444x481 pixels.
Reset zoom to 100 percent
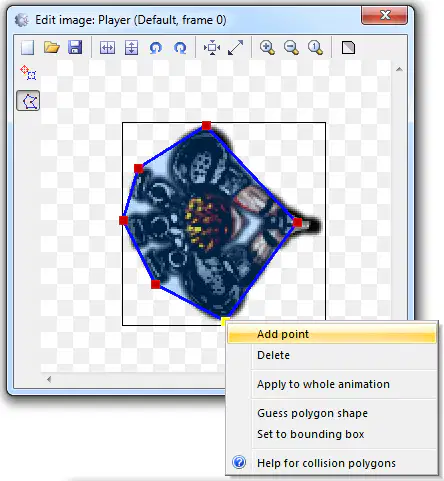[315, 48]
